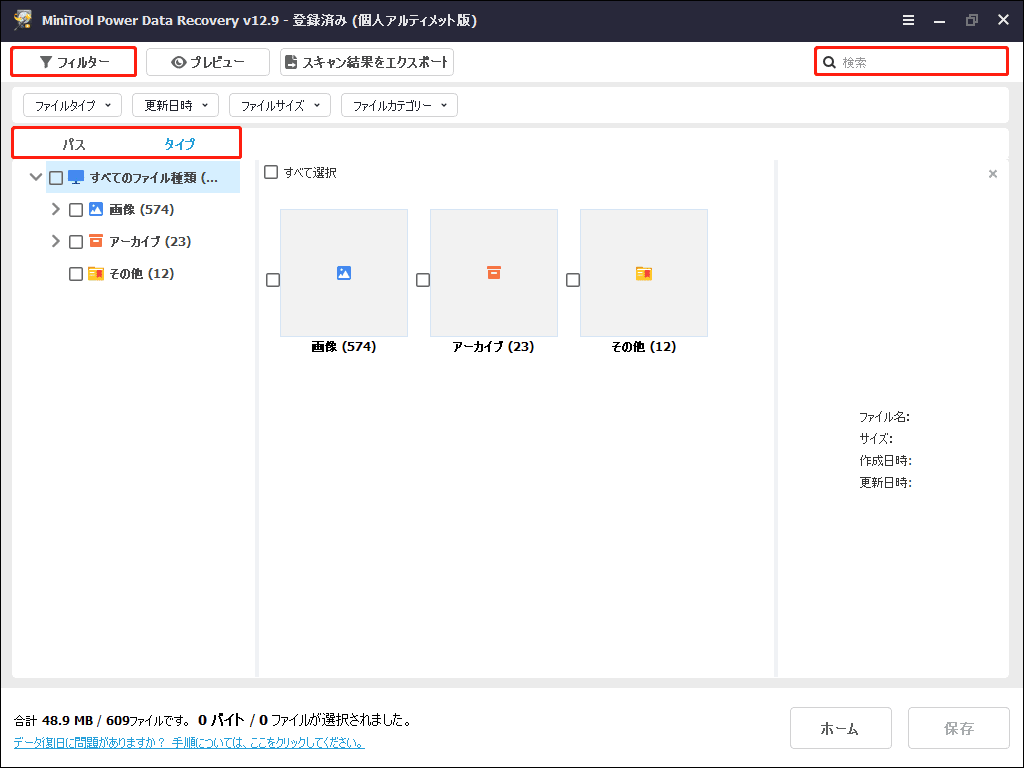
Task: Open the アーカイブ (23) thumbnail tile
Action: 494,273
